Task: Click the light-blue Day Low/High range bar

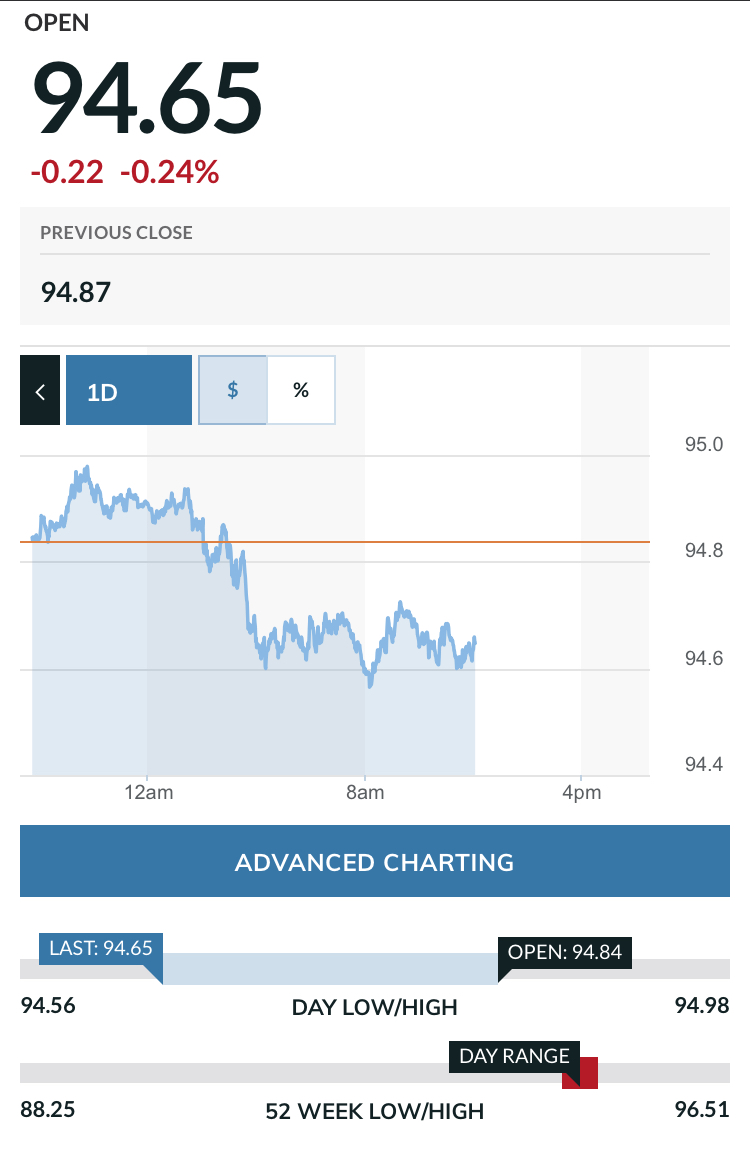Action: [x=330, y=969]
